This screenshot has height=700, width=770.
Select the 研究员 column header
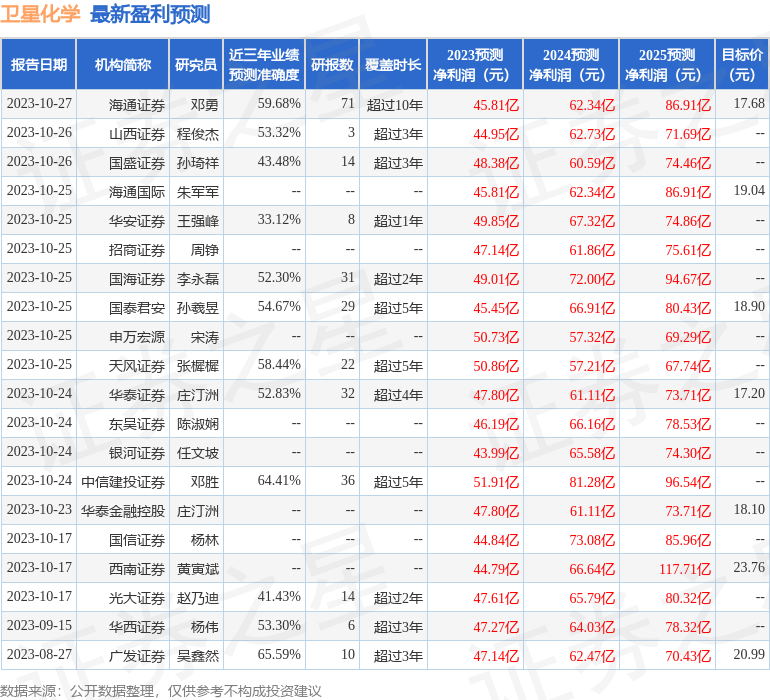click(196, 64)
